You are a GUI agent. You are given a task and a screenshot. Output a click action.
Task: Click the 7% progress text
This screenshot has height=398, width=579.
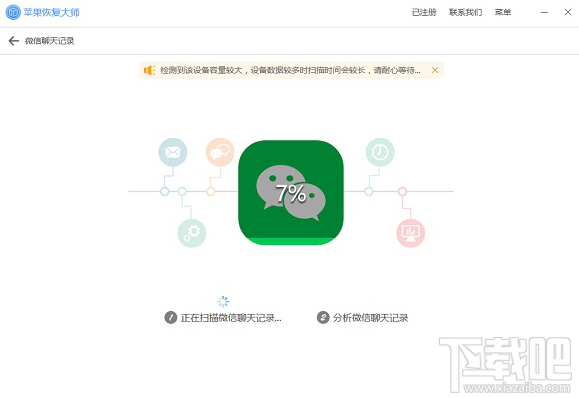click(291, 193)
